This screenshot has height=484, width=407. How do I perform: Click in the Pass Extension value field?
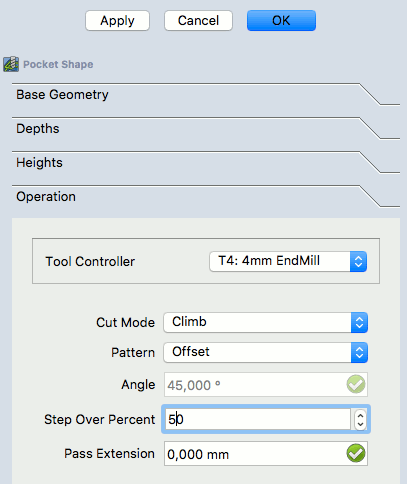[x=266, y=454]
